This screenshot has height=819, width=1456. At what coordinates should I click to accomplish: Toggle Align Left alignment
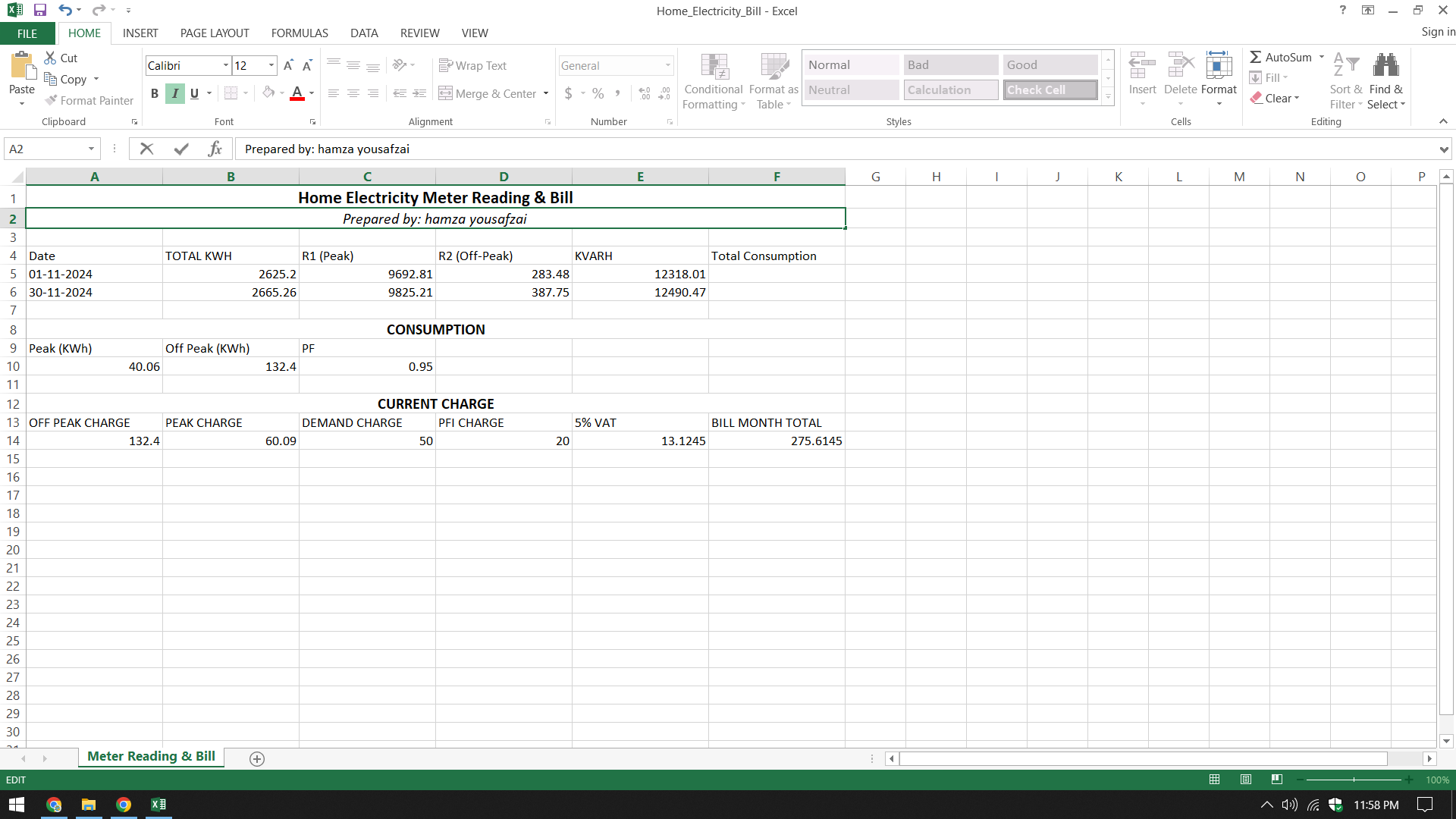[x=334, y=93]
